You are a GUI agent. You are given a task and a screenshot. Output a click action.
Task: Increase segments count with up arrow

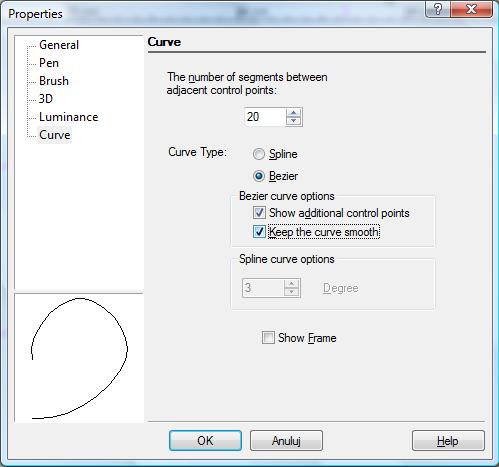(x=293, y=113)
